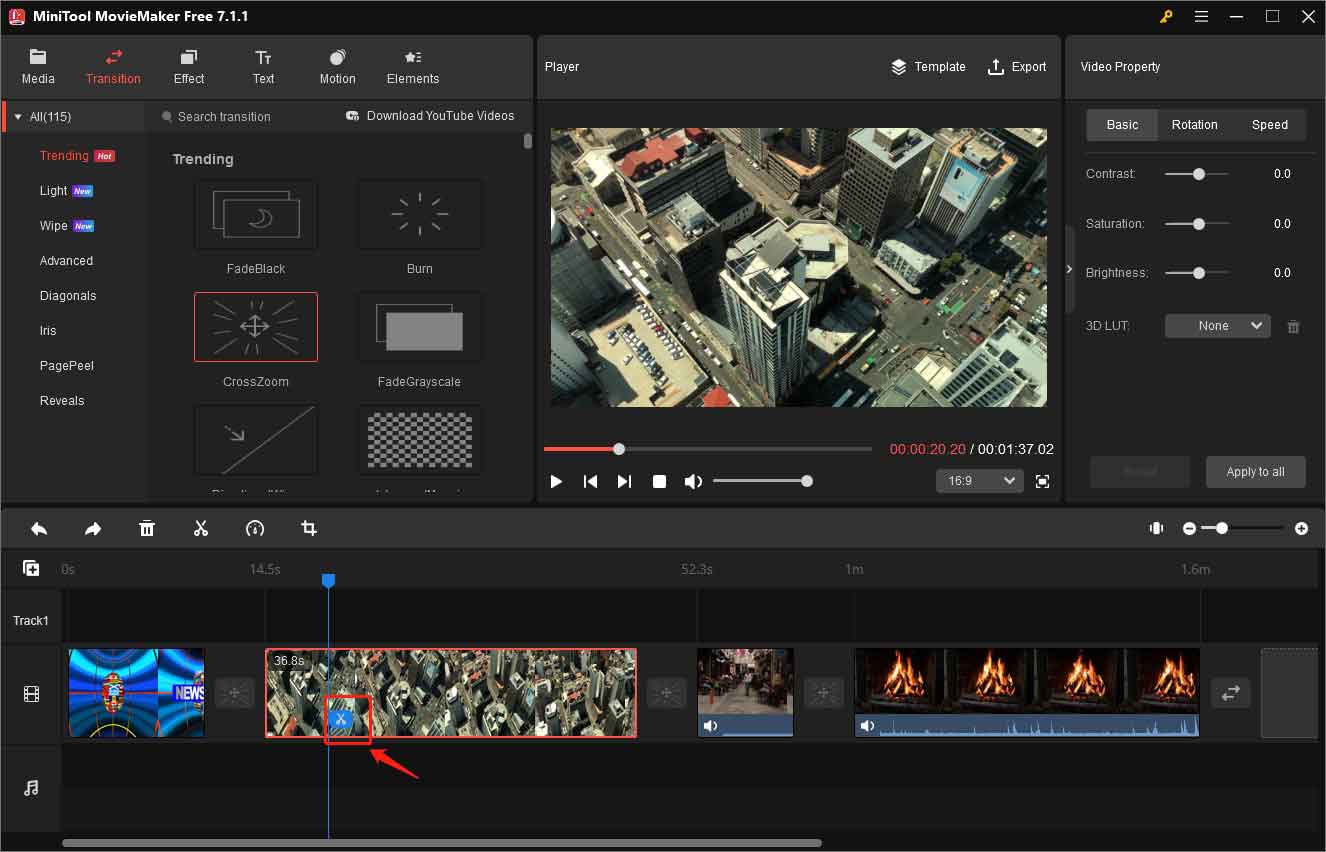This screenshot has width=1326, height=852.
Task: Stop the video playback
Action: pyautogui.click(x=659, y=482)
